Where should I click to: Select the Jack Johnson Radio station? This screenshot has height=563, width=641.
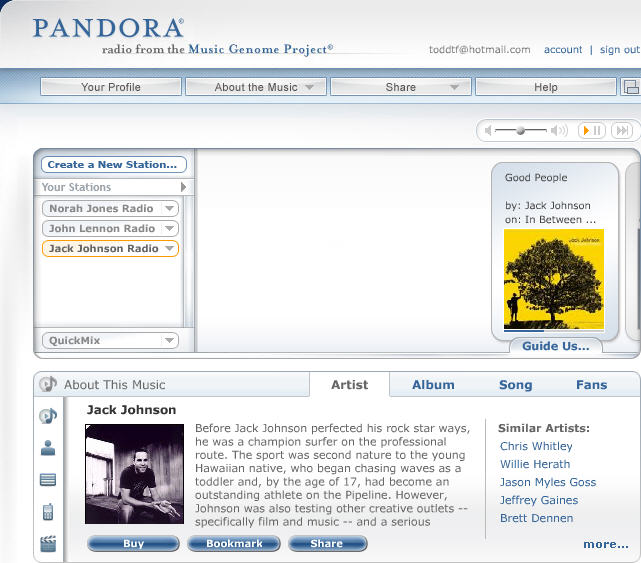104,249
